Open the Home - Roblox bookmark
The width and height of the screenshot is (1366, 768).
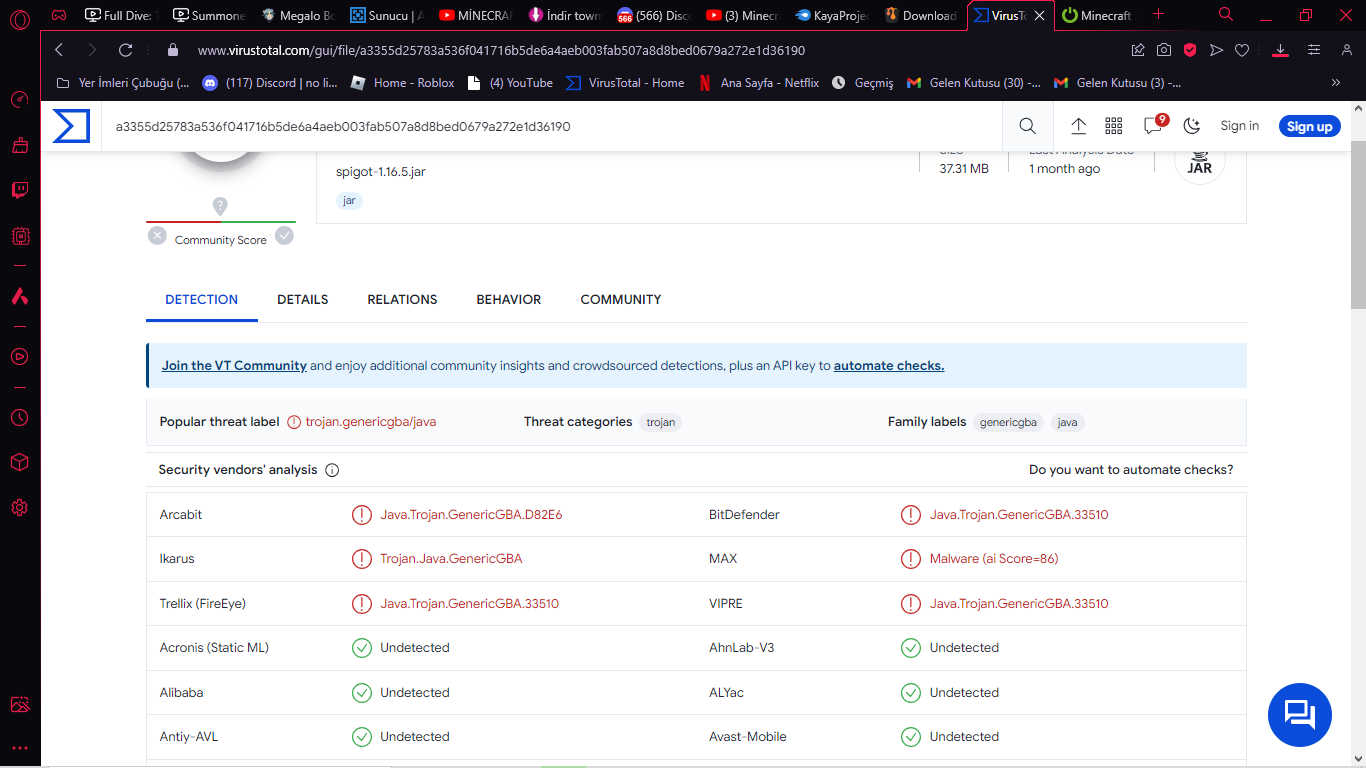403,83
